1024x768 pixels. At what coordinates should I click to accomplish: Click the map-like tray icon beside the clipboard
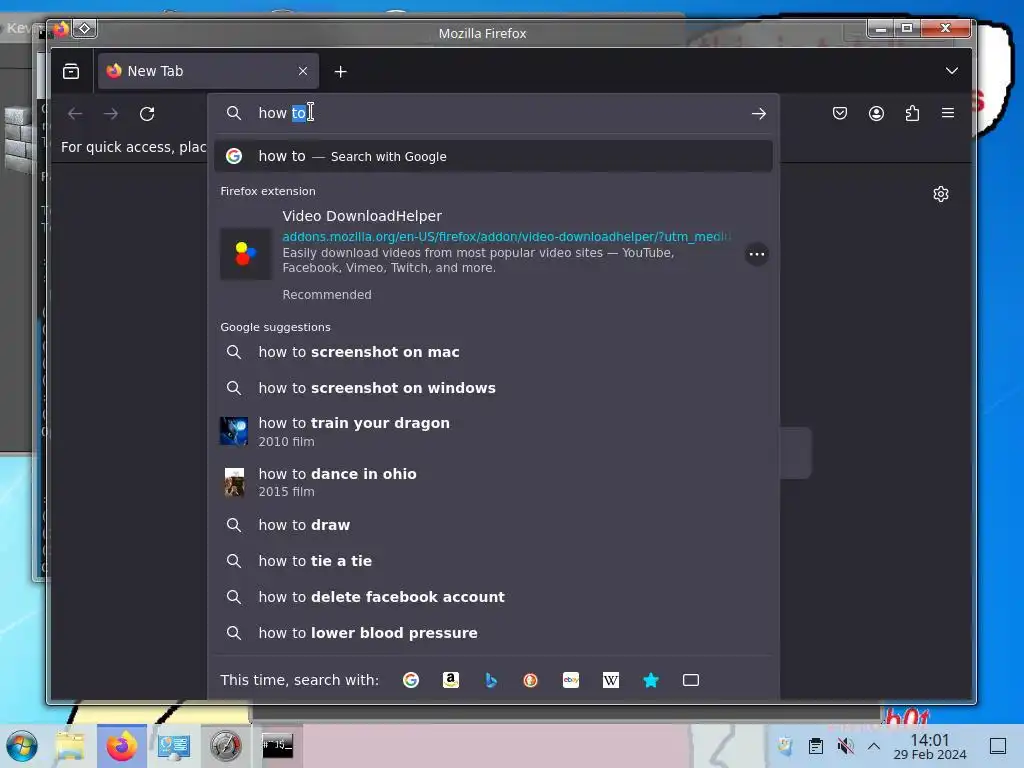point(785,746)
